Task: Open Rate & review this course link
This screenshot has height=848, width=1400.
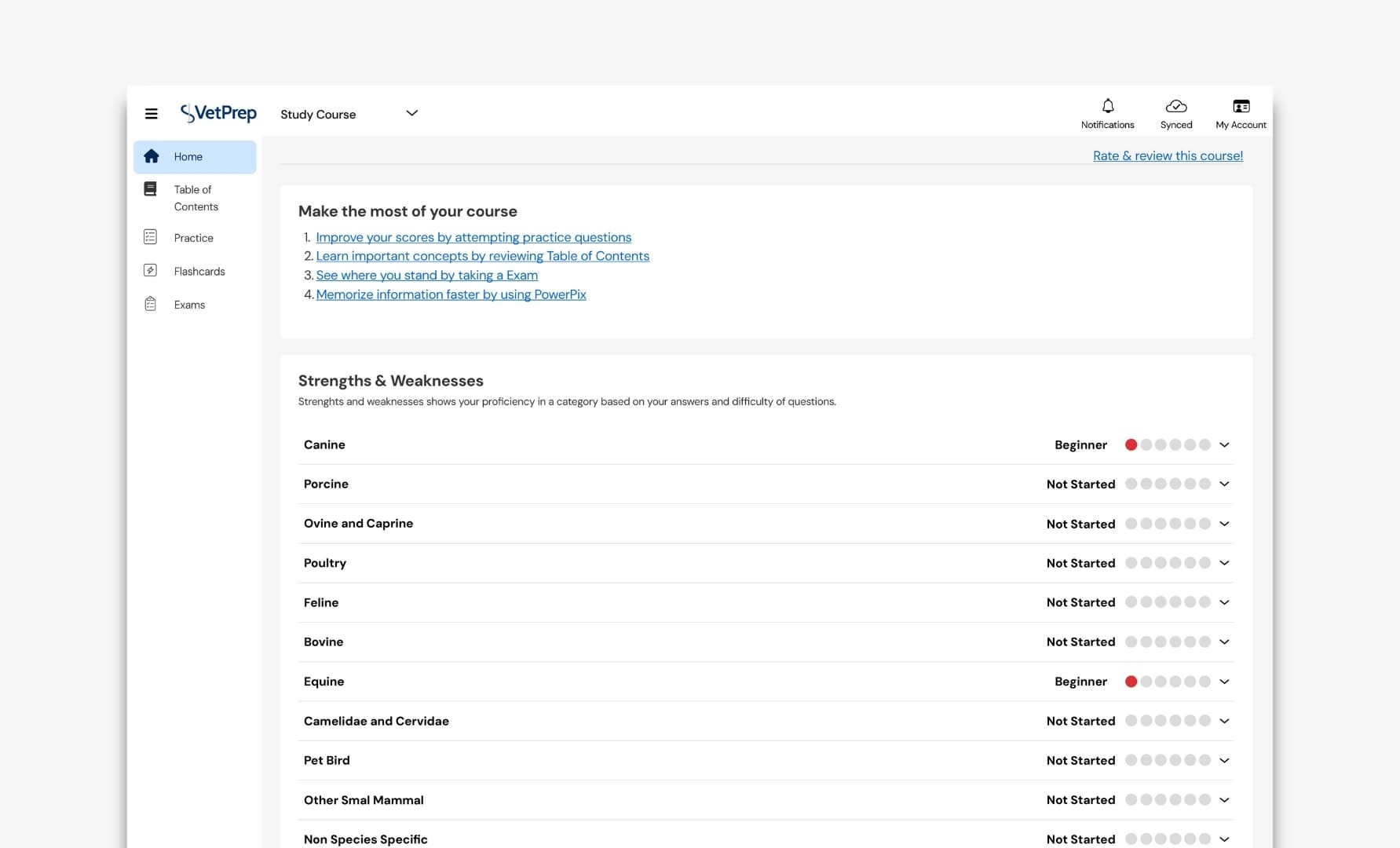Action: pos(1168,155)
